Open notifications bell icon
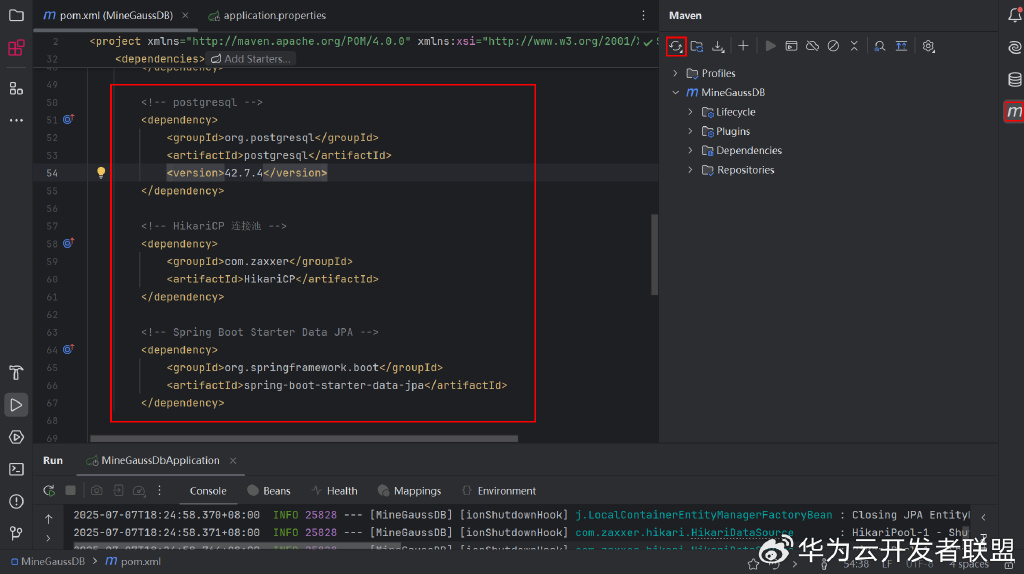Viewport: 1024px width, 574px height. click(1014, 15)
